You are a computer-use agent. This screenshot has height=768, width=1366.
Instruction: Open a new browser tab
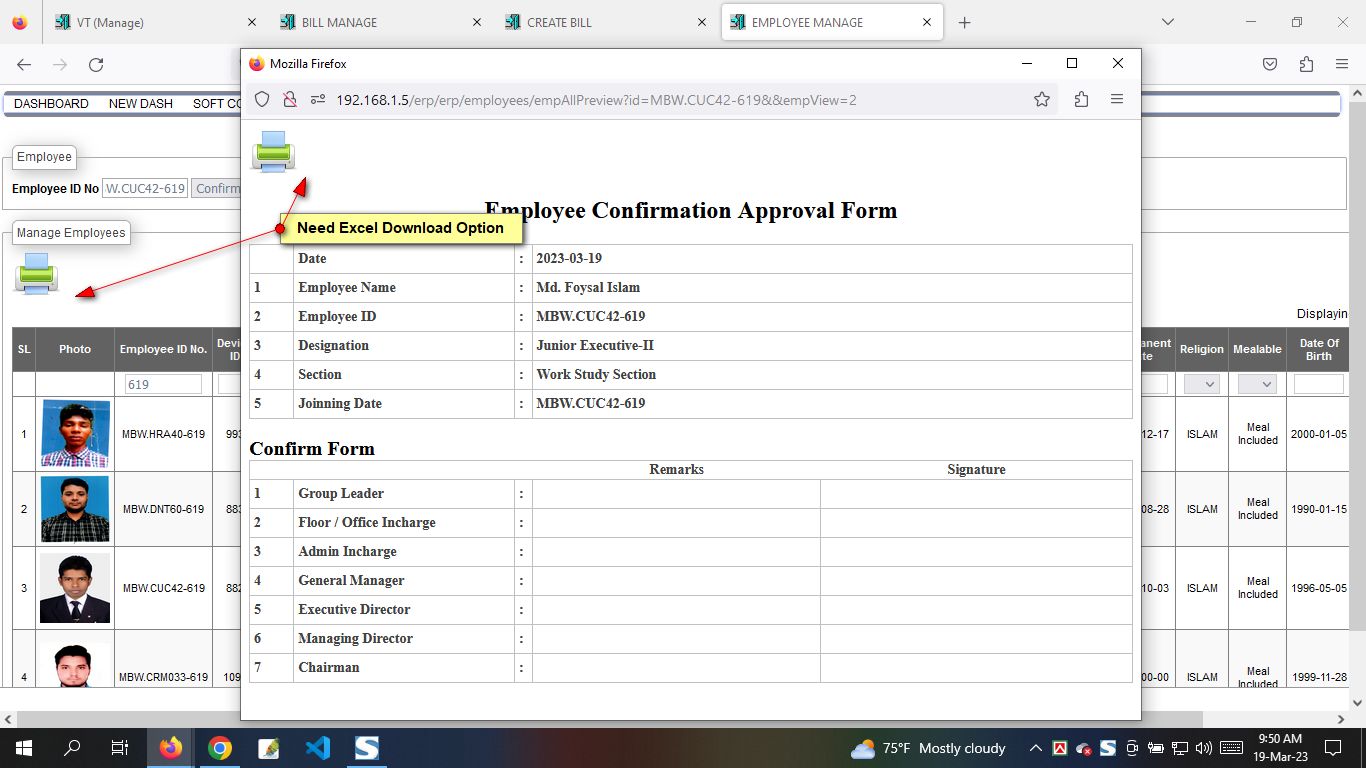[x=964, y=23]
